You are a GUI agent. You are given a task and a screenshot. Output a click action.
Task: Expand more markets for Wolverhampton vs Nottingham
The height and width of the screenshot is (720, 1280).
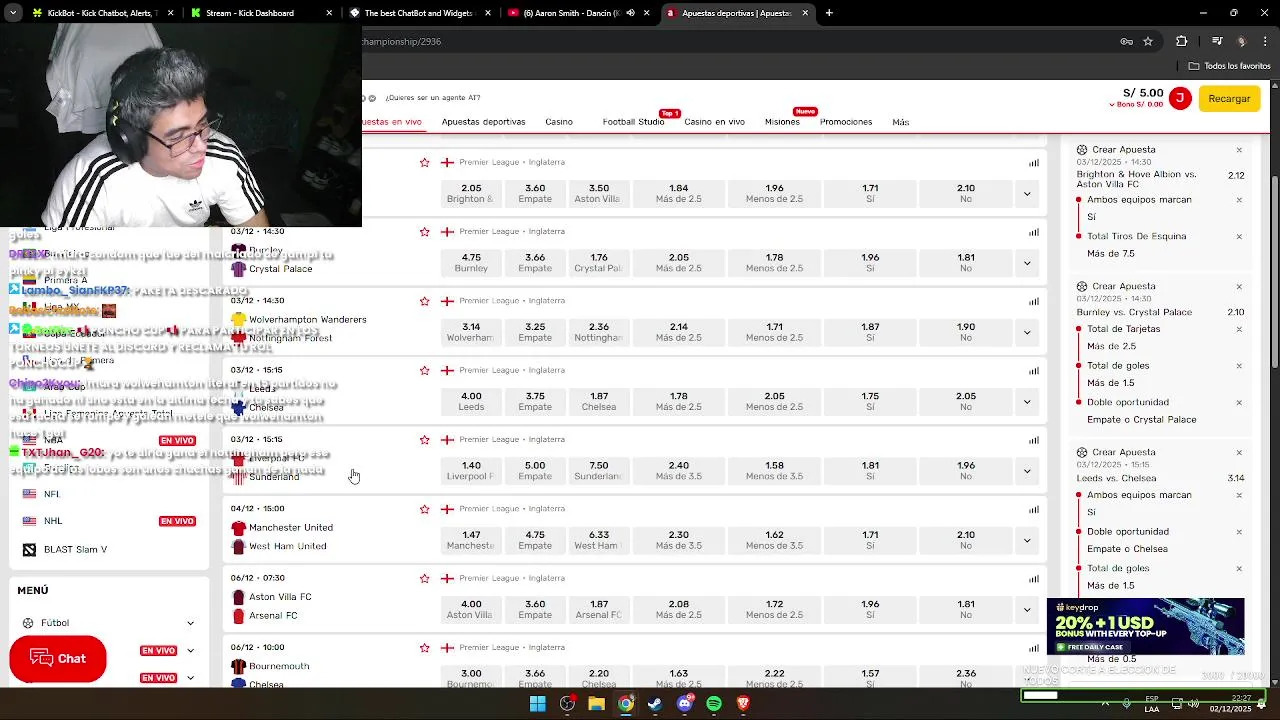coord(1027,332)
